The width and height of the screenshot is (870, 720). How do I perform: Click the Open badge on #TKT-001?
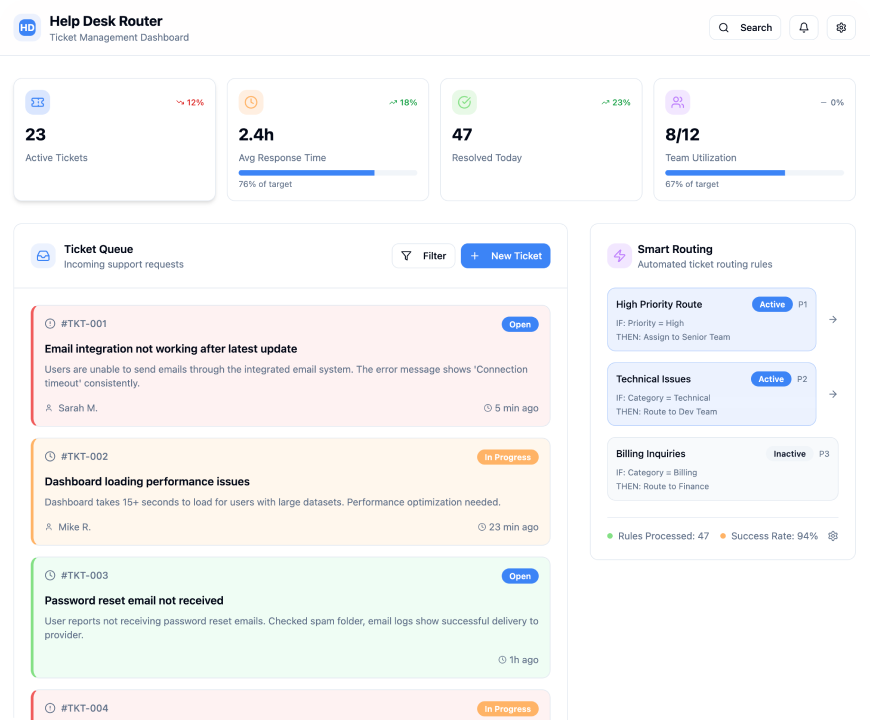(520, 324)
